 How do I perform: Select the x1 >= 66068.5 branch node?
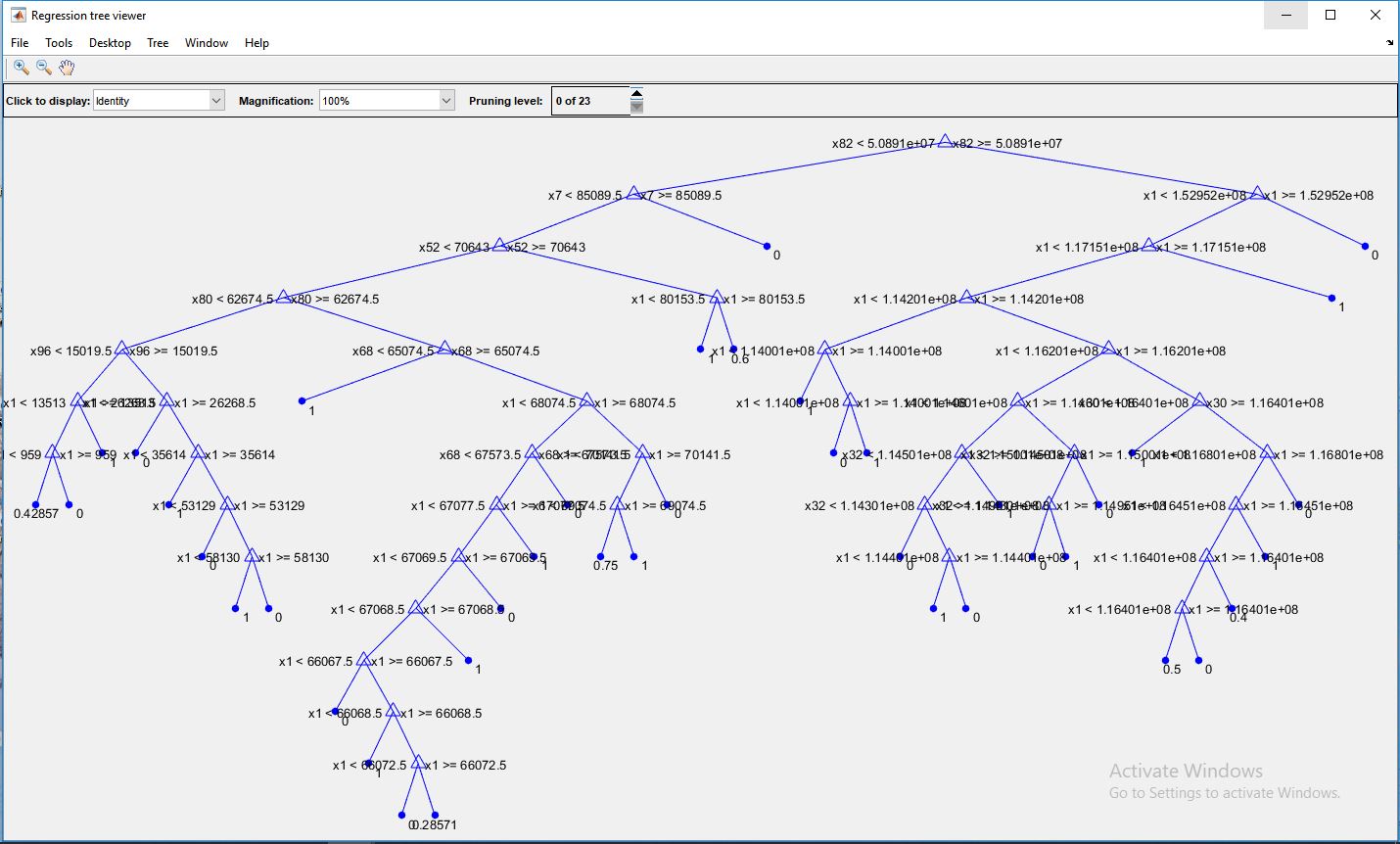tap(393, 712)
